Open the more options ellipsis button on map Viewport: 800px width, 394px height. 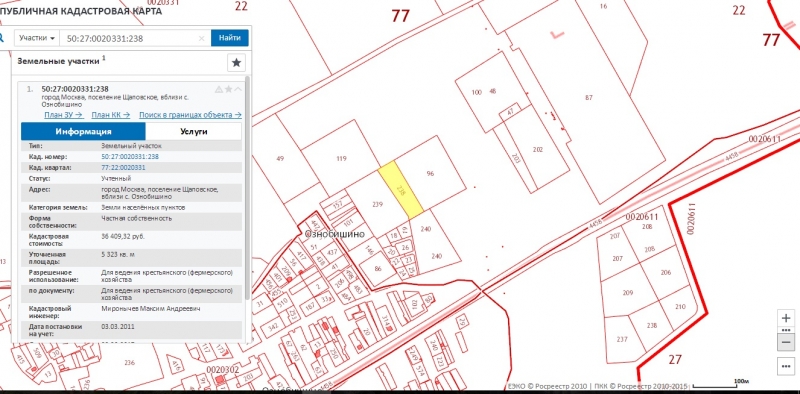[786, 366]
